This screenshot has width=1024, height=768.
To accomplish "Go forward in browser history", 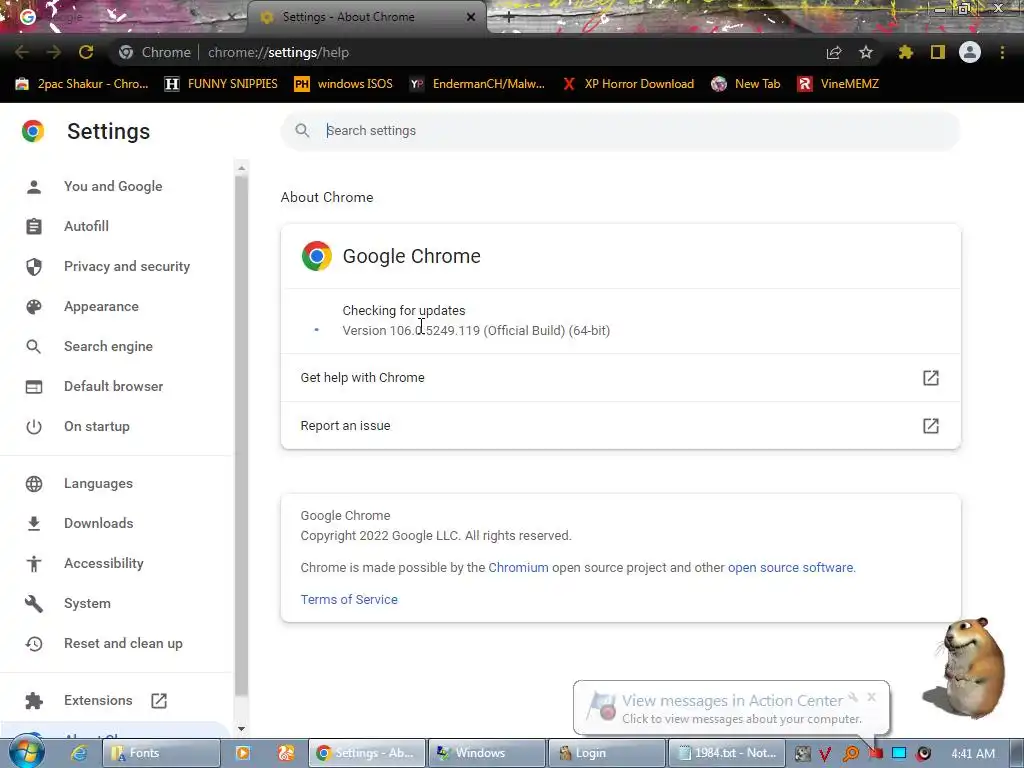I will coord(54,52).
